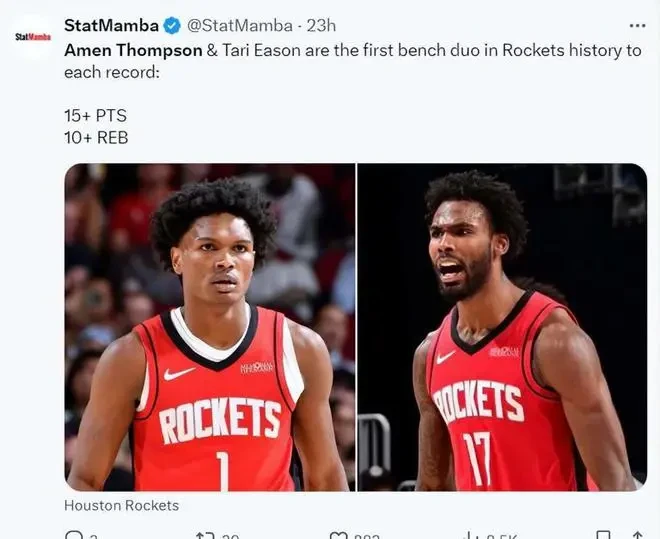Open the 23h timestamp permalink
This screenshot has width=660, height=539.
click(x=321, y=26)
